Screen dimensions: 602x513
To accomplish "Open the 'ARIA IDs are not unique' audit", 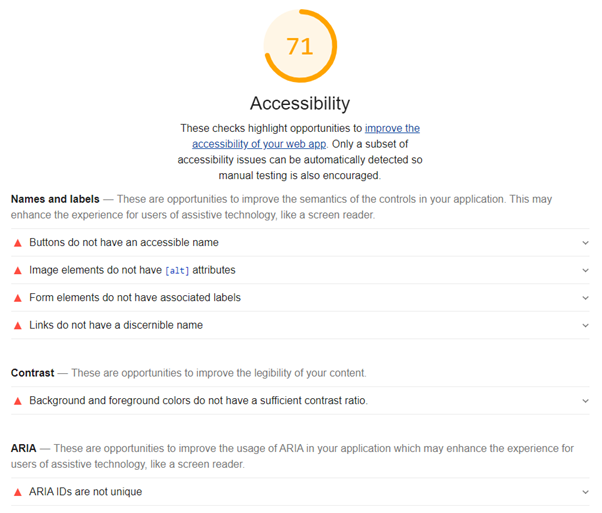I will point(86,492).
